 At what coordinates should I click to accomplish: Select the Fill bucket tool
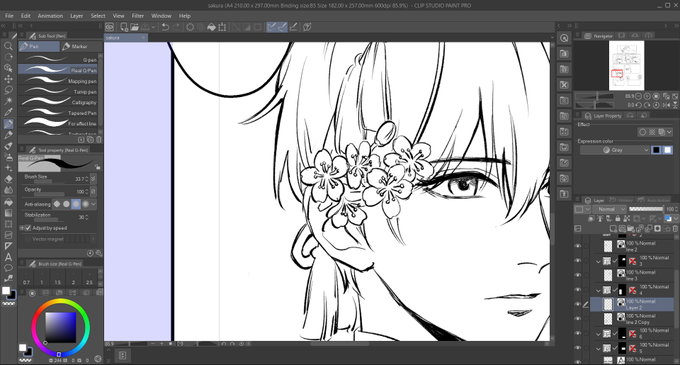click(x=8, y=202)
